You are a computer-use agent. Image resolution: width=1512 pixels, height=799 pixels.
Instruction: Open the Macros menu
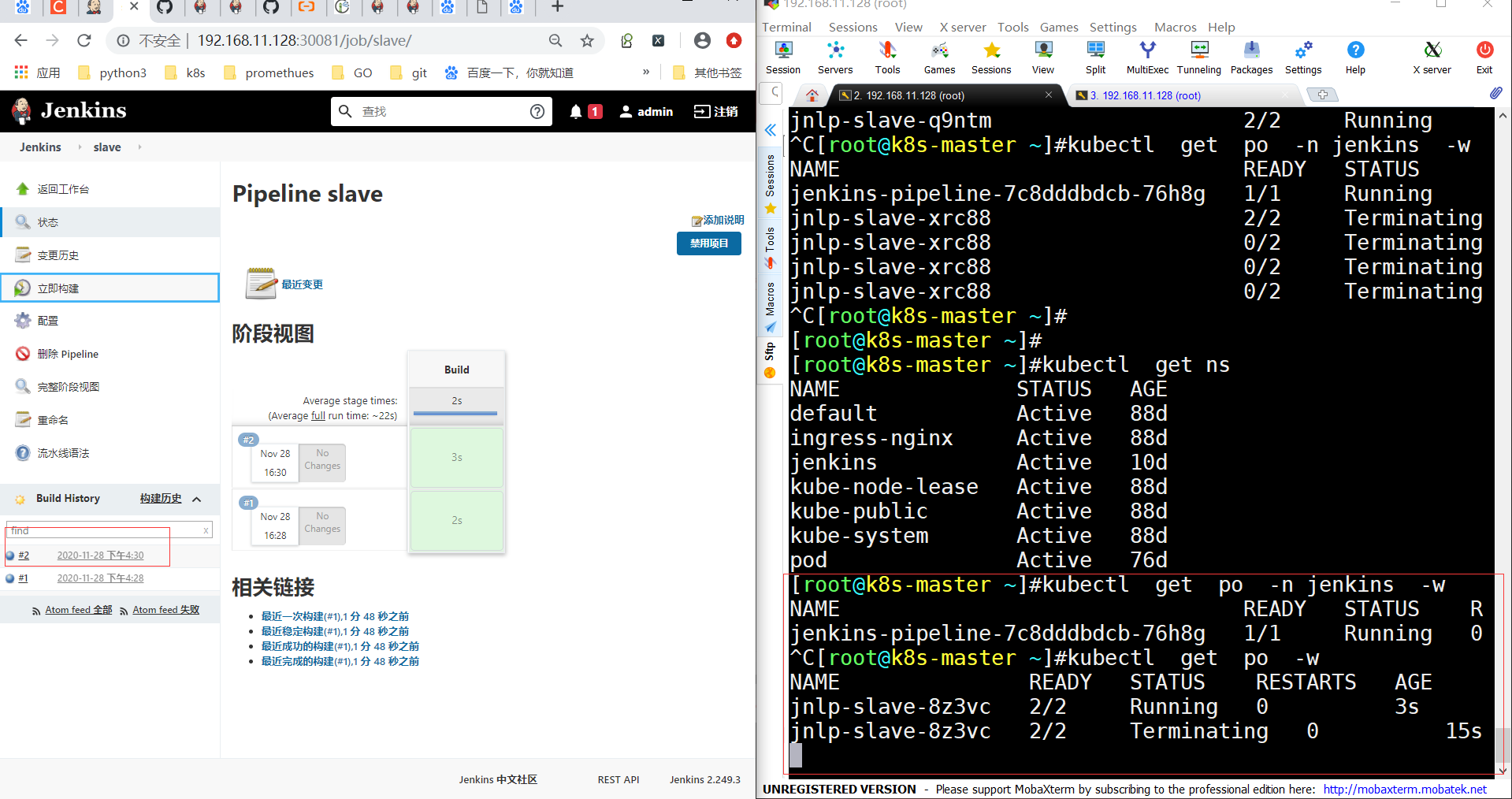click(1175, 26)
